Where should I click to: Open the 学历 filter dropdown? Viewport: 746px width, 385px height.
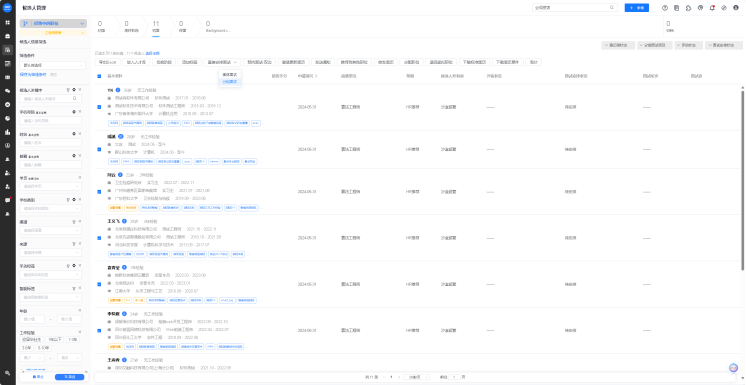coord(50,186)
